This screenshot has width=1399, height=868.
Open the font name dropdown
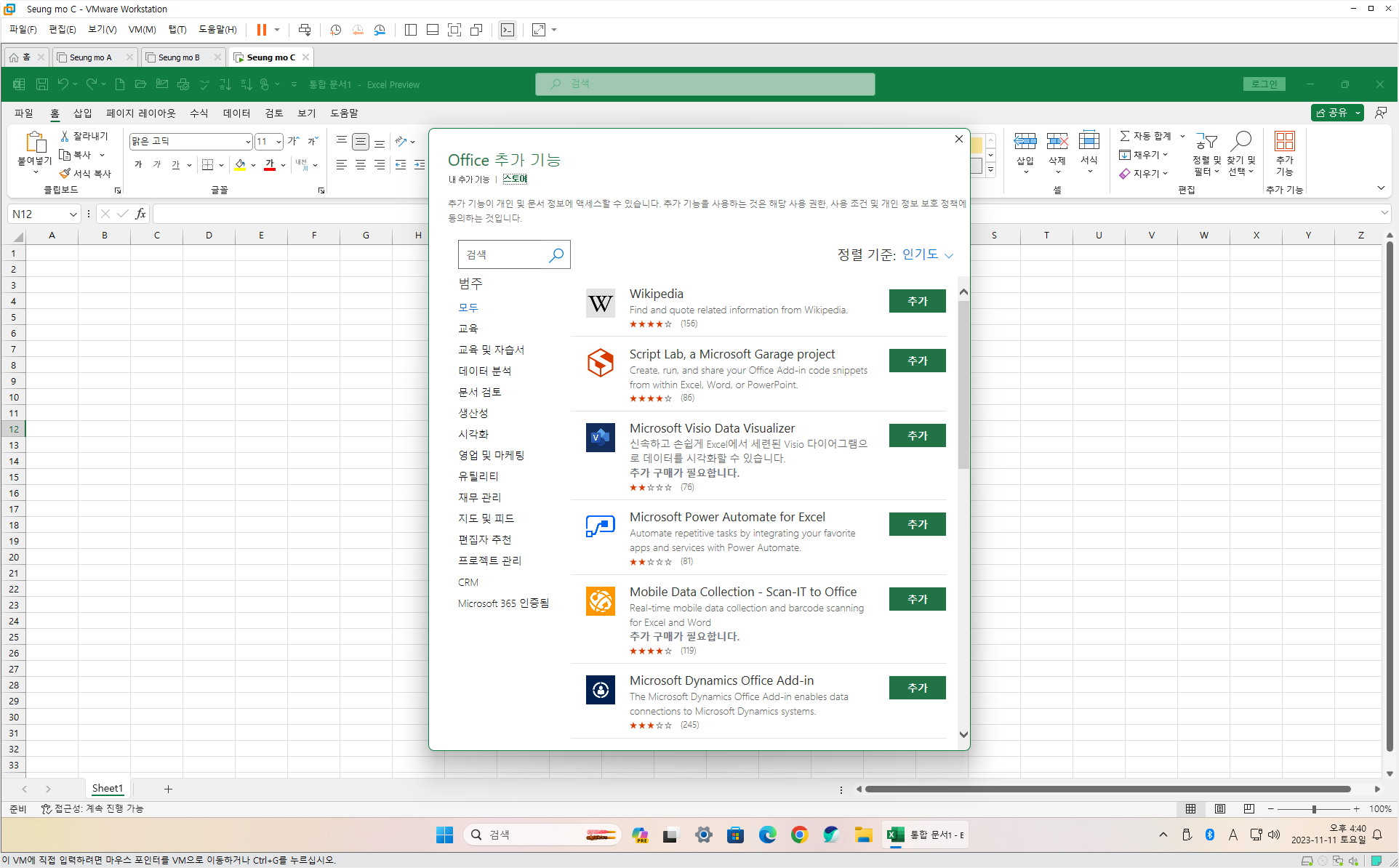(x=248, y=142)
